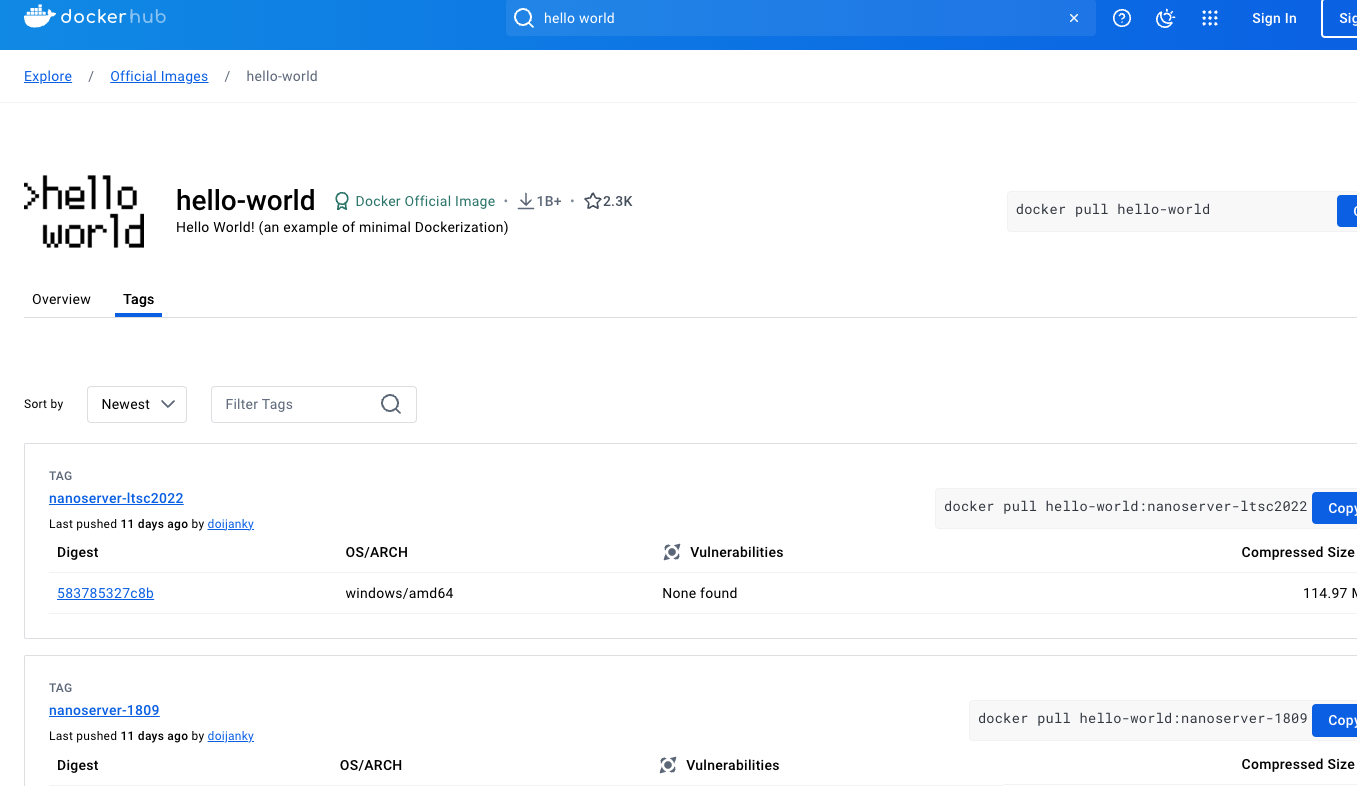Focus the top search field containing hello world
This screenshot has width=1357, height=786.
pos(800,18)
